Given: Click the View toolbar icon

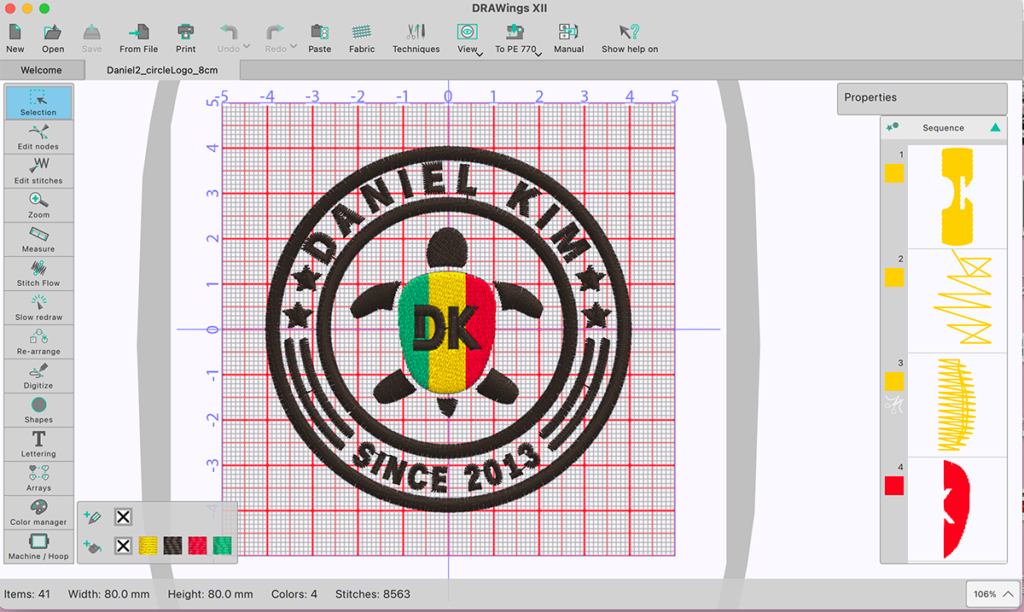Looking at the screenshot, I should (467, 38).
